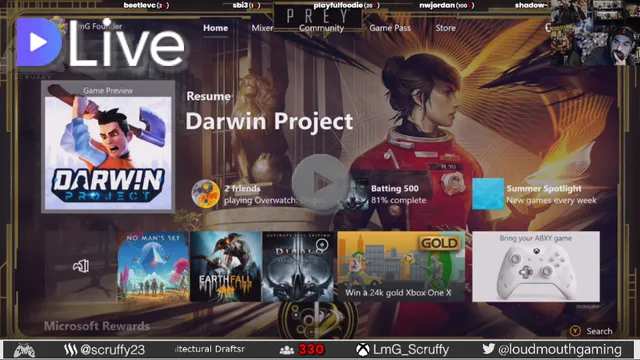The image size is (640, 360).
Task: Click the friends yin-yang avatar icon
Action: (205, 194)
